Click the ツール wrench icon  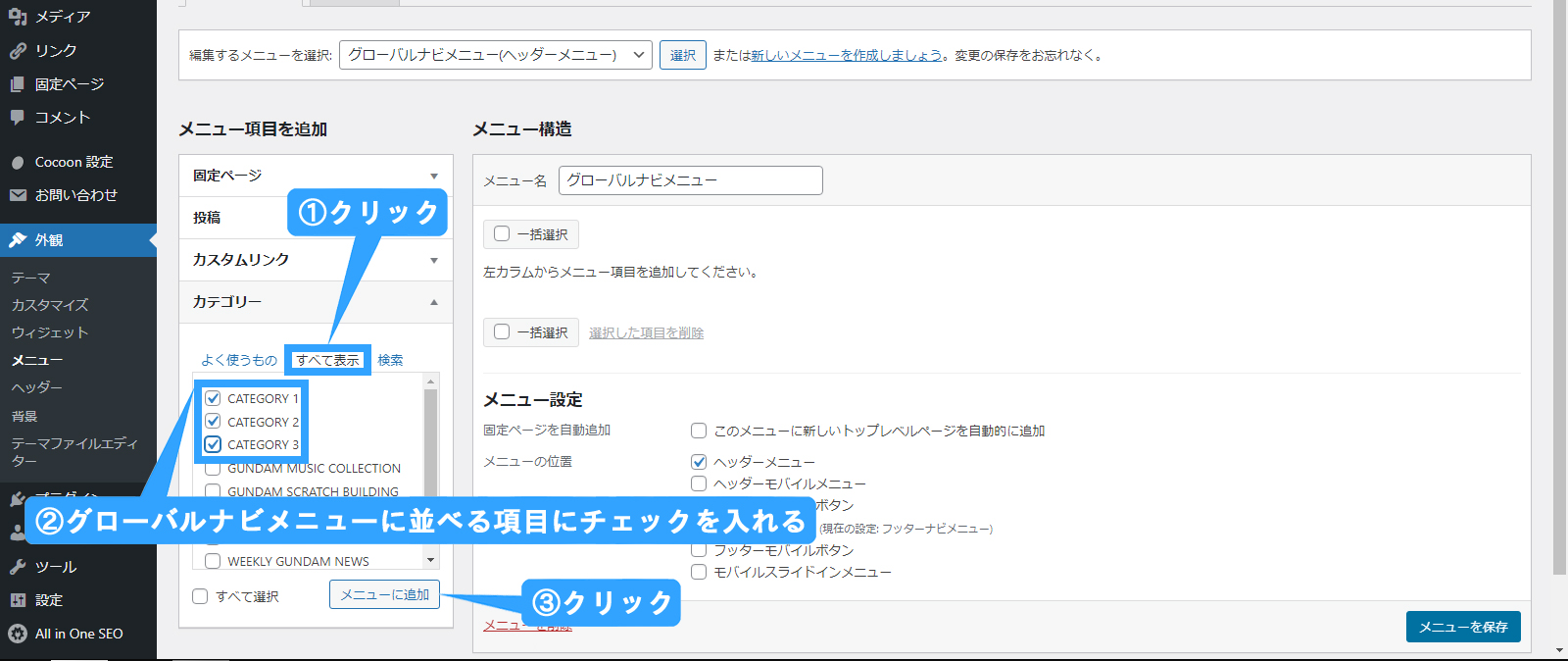[18, 567]
